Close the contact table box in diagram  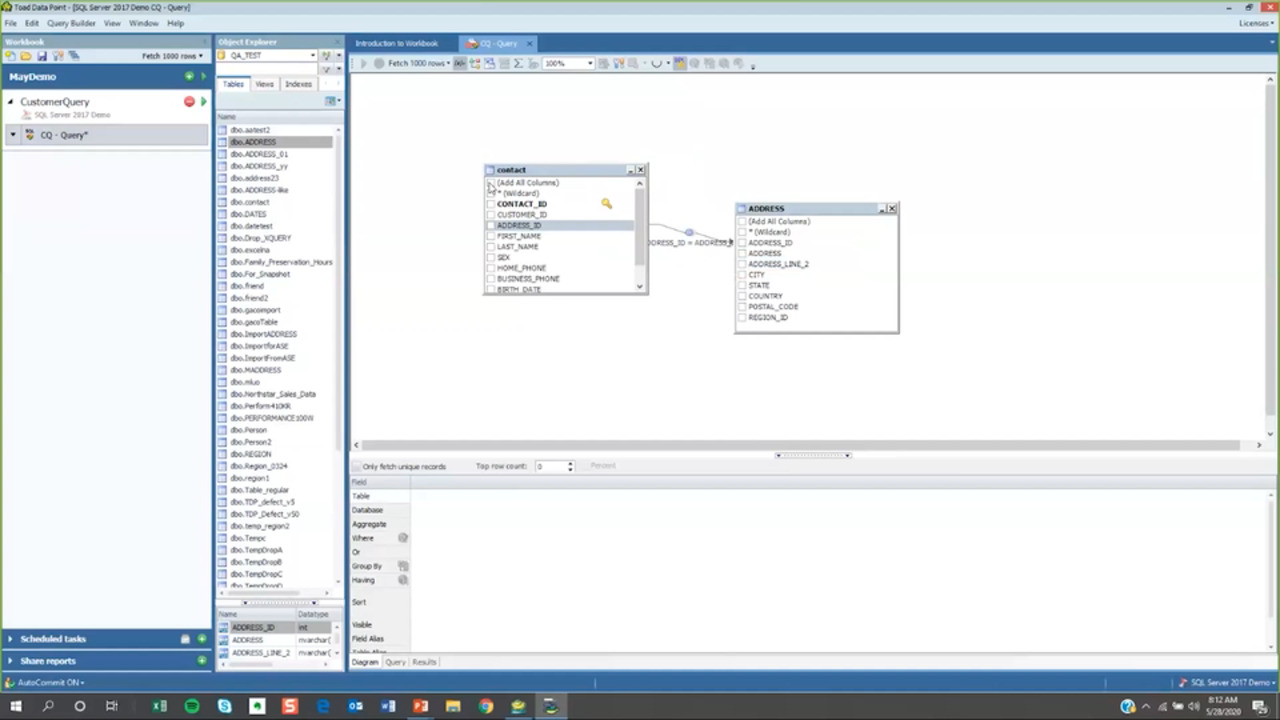point(641,169)
